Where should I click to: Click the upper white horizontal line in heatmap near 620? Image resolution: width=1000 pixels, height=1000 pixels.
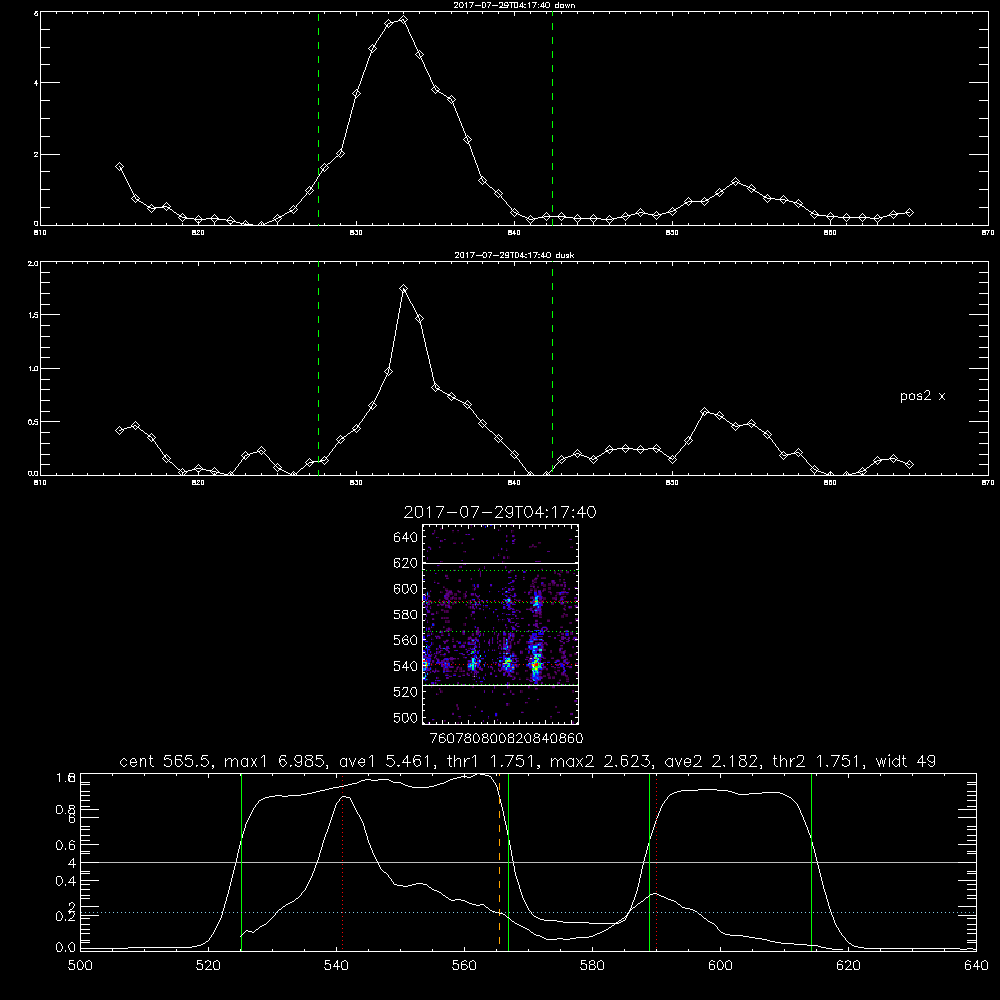click(x=501, y=563)
